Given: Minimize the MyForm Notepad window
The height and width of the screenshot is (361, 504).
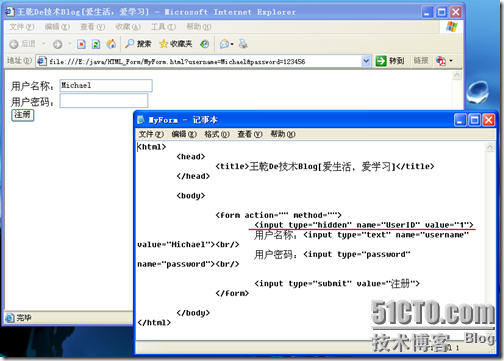Looking at the screenshot, I should click(x=460, y=120).
